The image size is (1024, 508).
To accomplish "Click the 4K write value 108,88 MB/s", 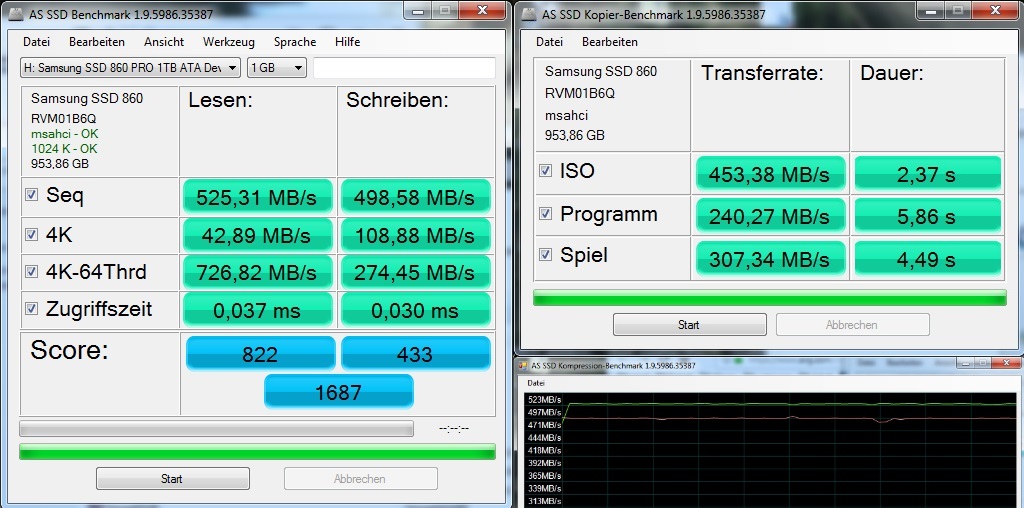I will point(415,236).
